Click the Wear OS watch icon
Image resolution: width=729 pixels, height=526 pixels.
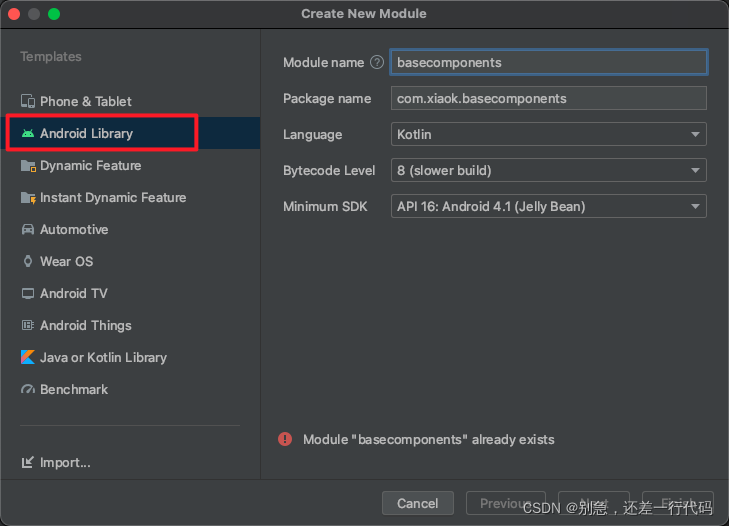[x=28, y=261]
